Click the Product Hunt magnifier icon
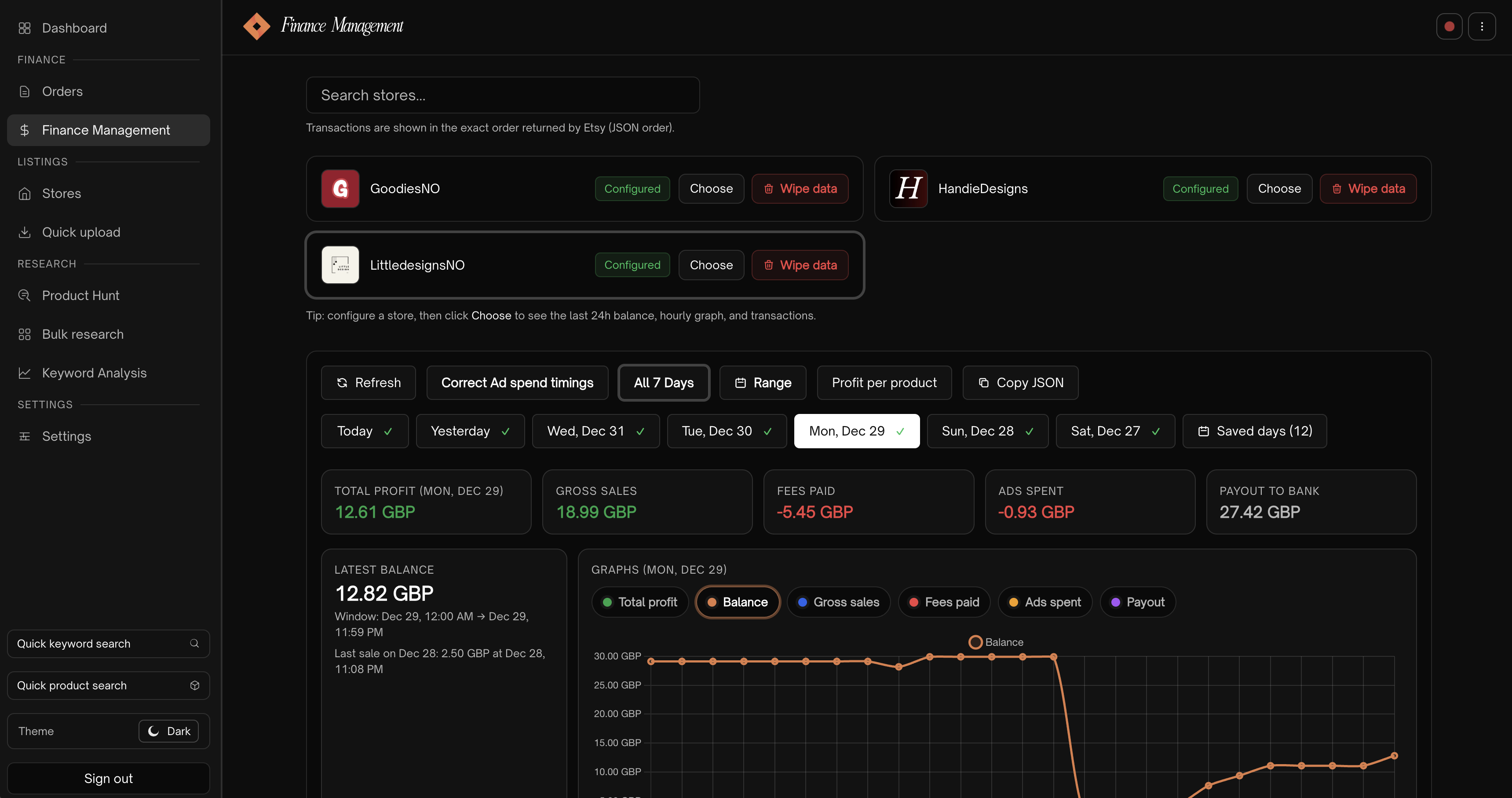Viewport: 1512px width, 798px height. click(x=25, y=295)
